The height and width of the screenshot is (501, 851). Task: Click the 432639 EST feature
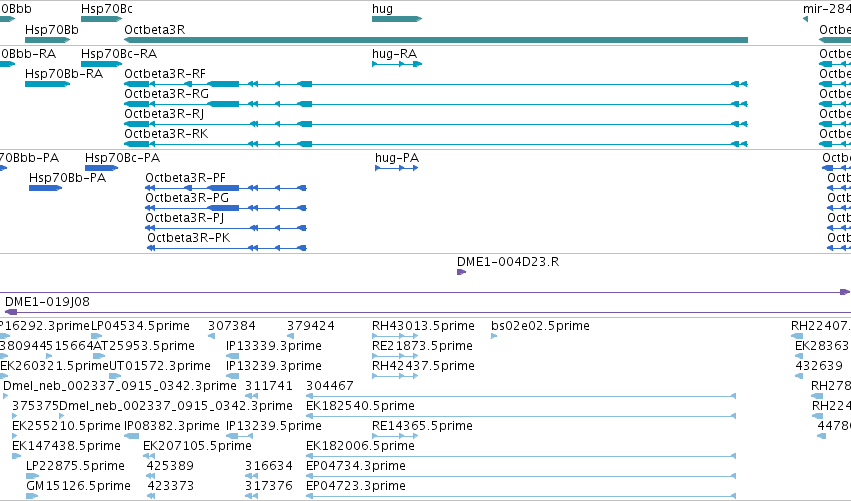pos(799,376)
